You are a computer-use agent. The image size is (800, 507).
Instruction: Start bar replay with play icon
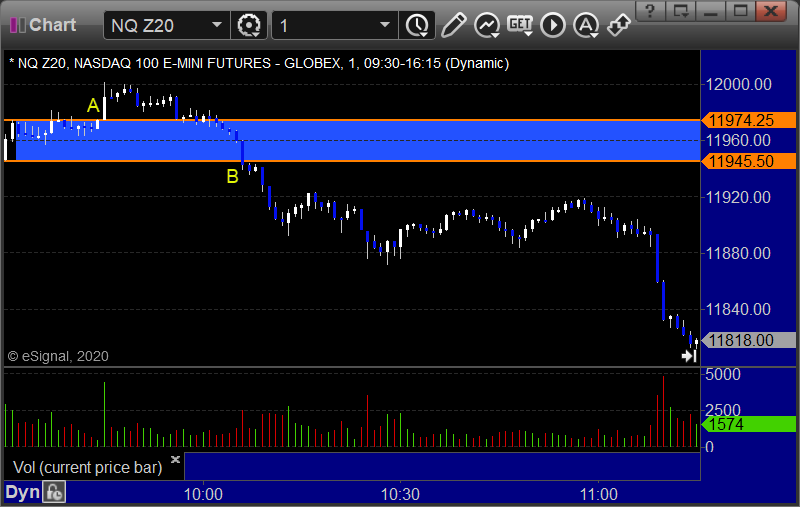pos(553,25)
